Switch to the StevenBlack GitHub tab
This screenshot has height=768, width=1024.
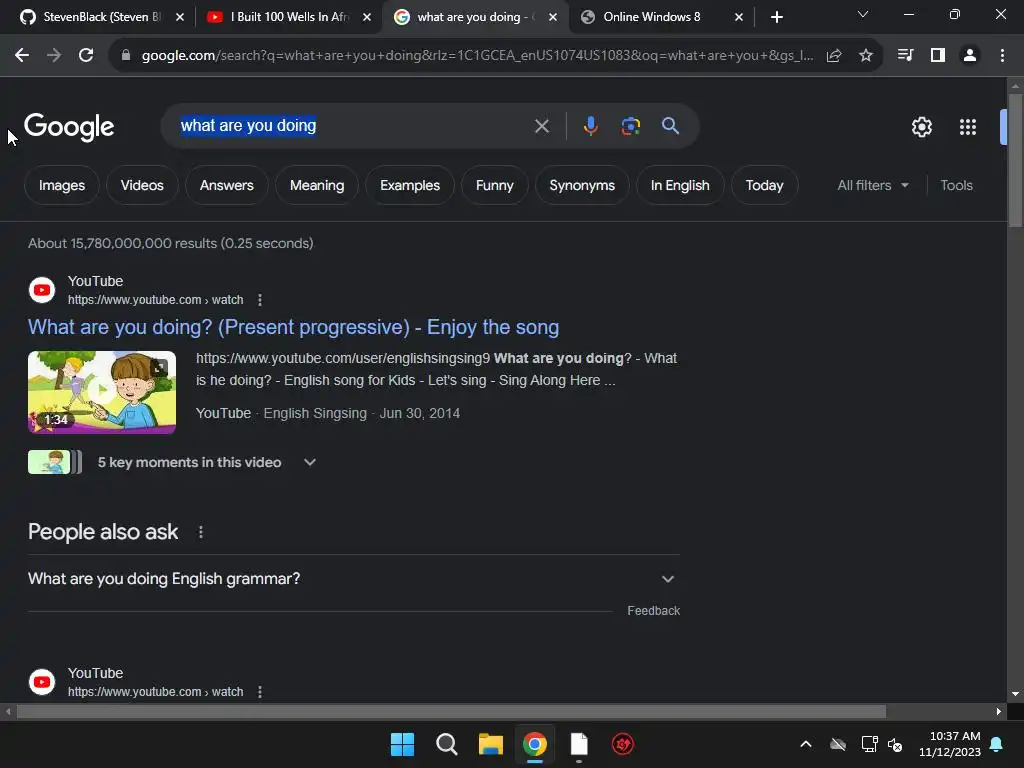pos(91,17)
